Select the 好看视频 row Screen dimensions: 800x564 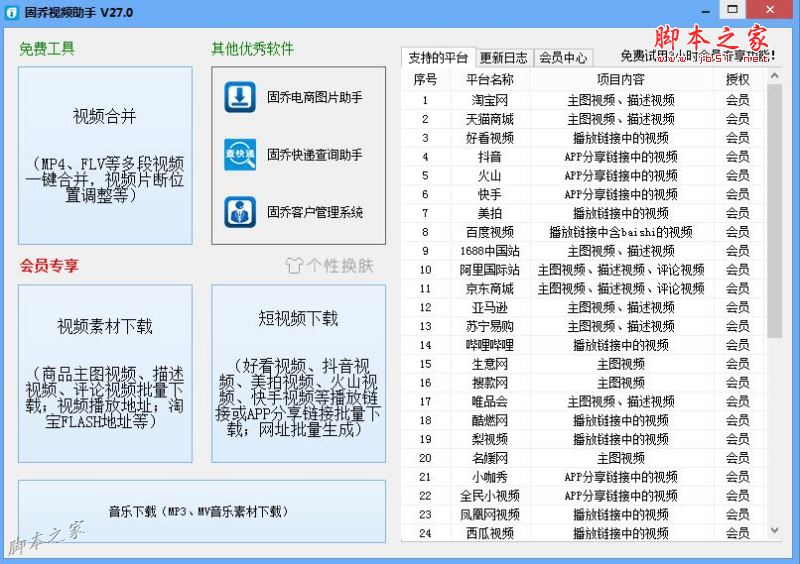pos(583,138)
